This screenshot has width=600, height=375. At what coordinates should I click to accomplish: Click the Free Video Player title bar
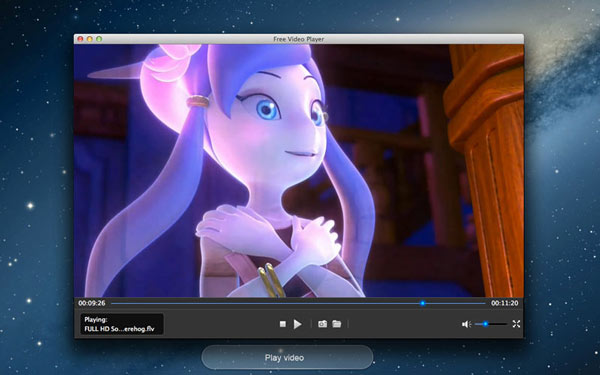click(298, 39)
